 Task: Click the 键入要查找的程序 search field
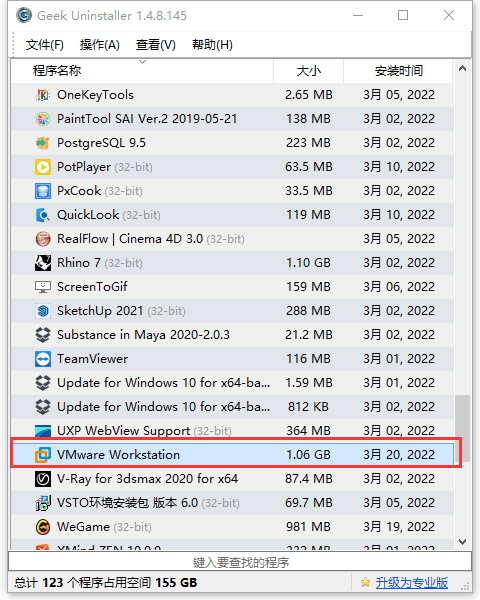pos(240,562)
